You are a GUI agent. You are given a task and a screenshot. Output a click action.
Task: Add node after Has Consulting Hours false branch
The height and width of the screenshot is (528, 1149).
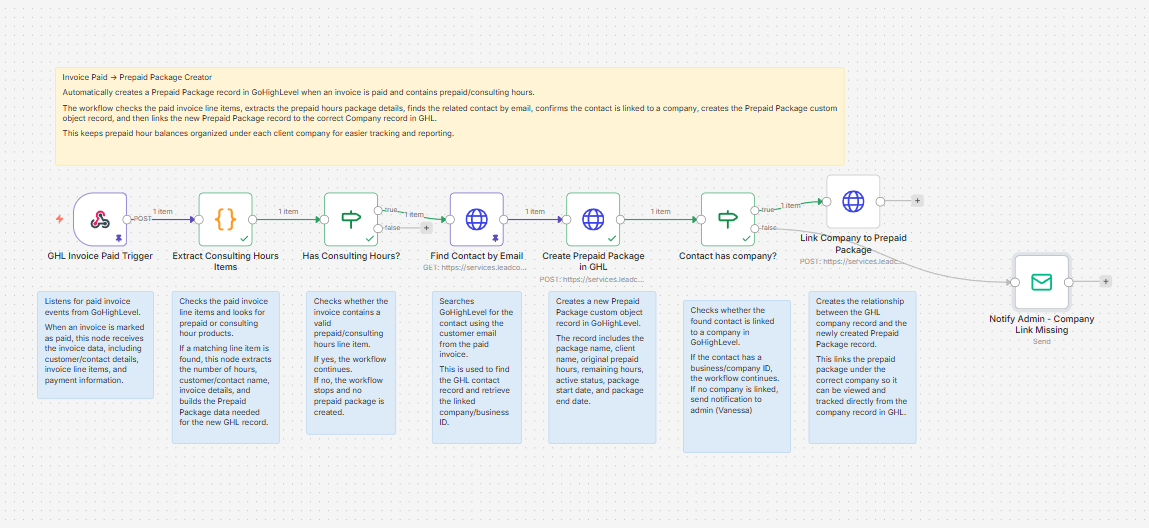coord(426,228)
